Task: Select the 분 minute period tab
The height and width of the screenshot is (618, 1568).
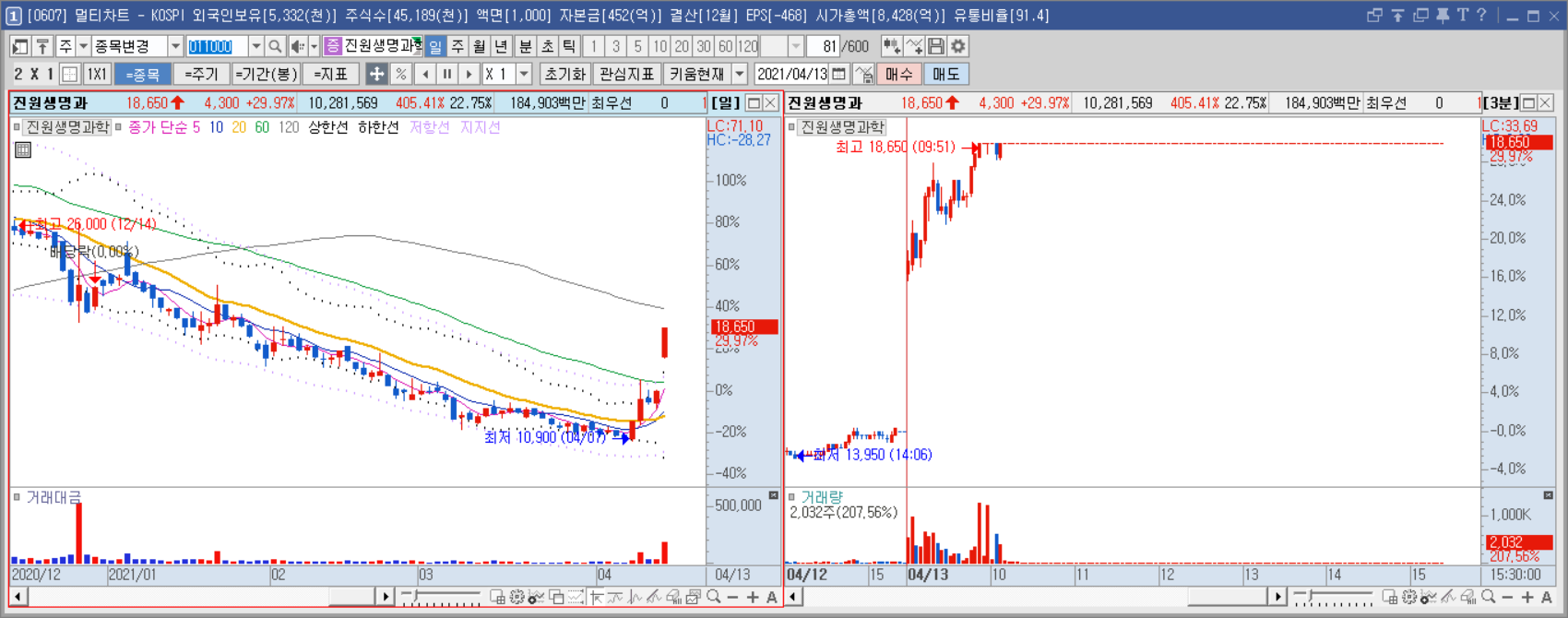Action: click(526, 46)
